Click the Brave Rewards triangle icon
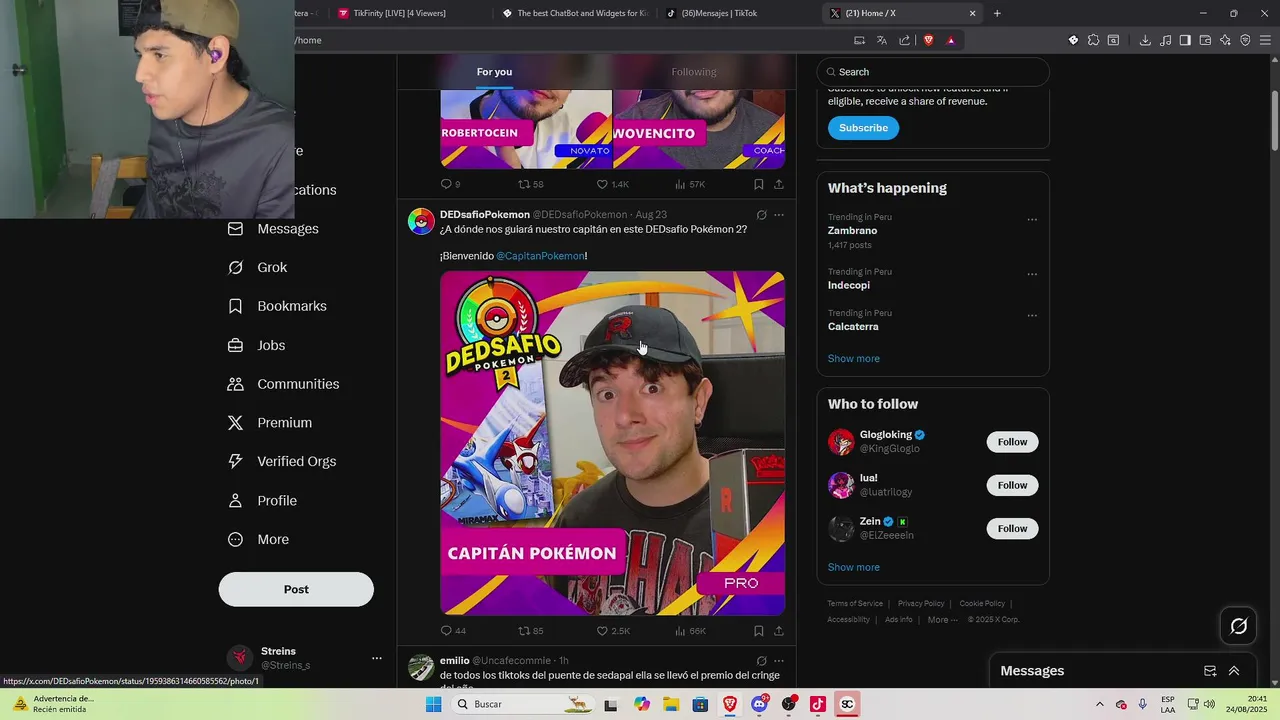The image size is (1280, 720). (951, 40)
